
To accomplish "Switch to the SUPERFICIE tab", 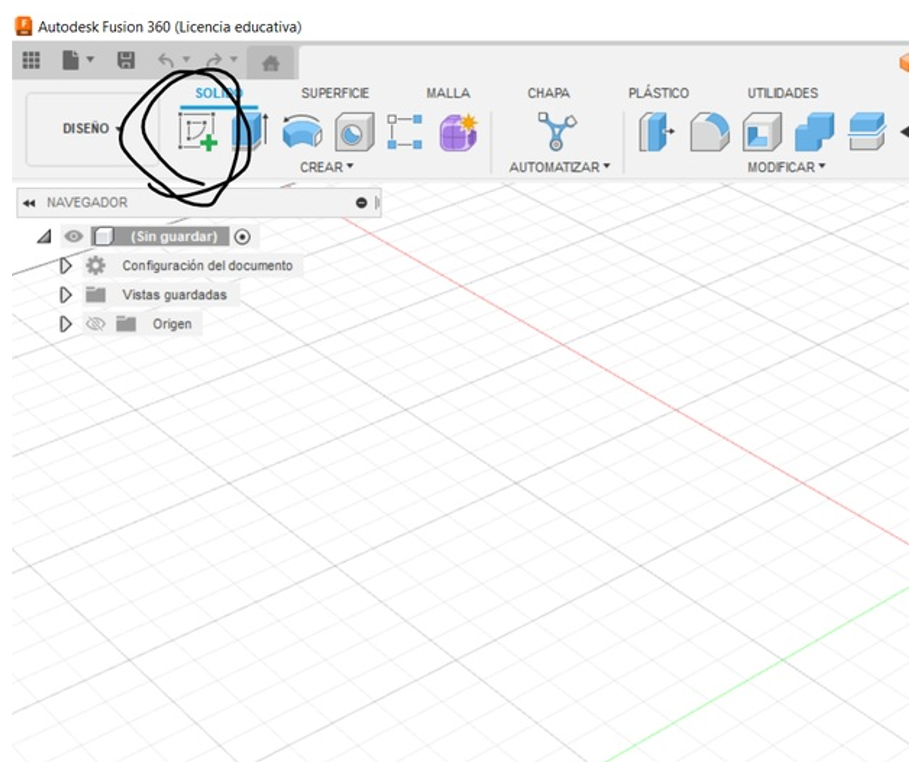I will click(x=335, y=93).
